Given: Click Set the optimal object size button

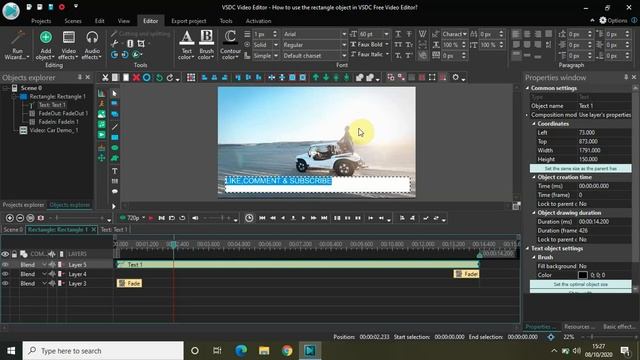Looking at the screenshot, I should click(580, 284).
